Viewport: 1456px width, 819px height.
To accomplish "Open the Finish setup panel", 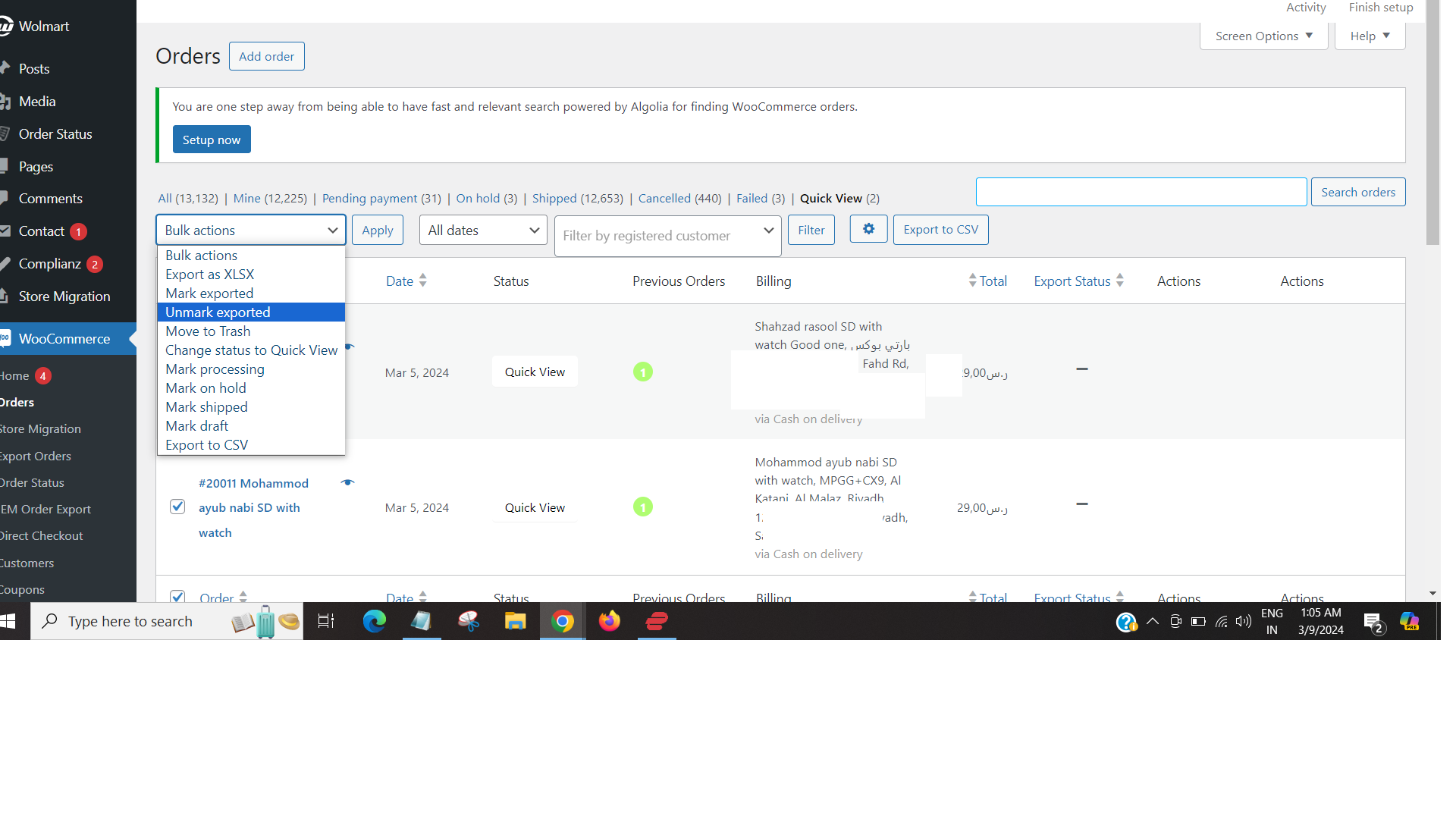I will (1381, 8).
